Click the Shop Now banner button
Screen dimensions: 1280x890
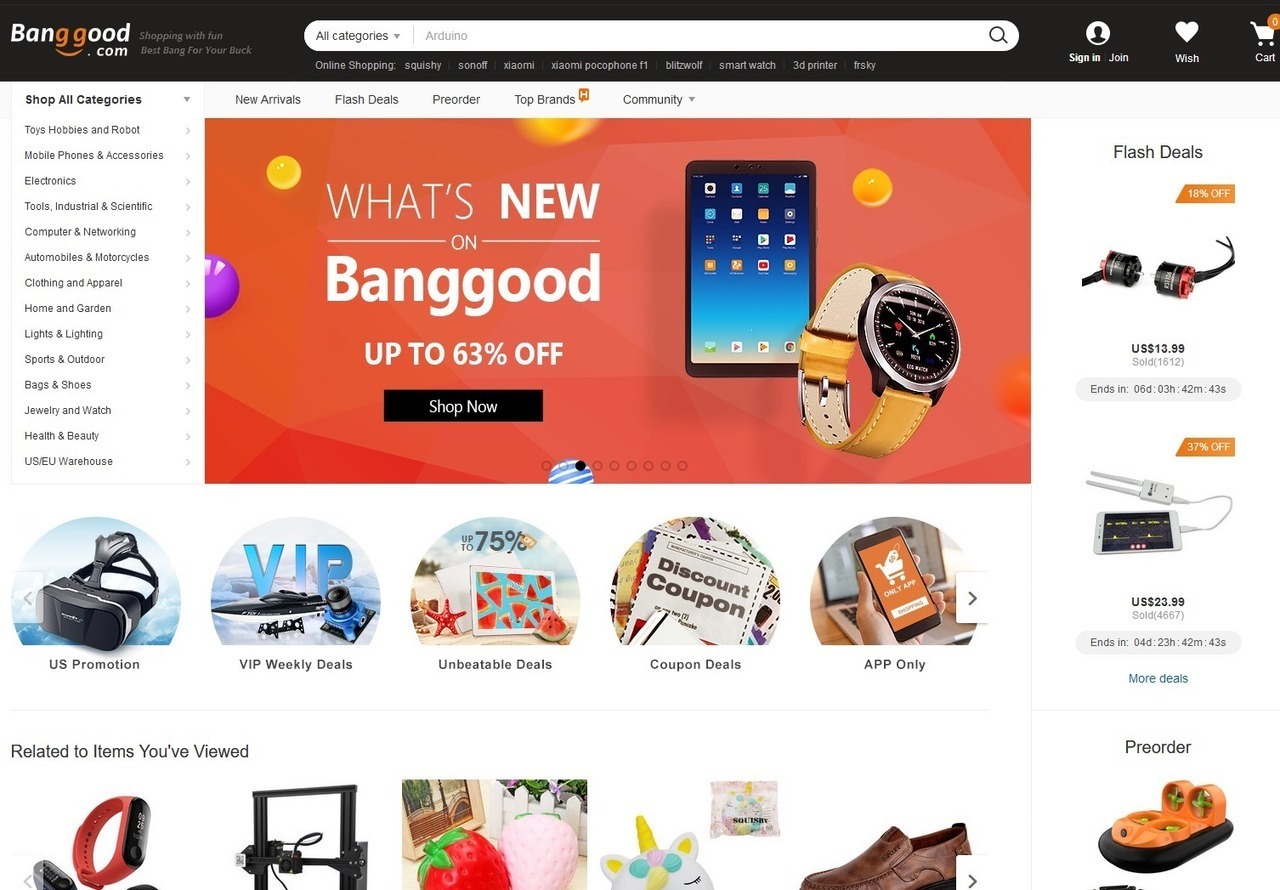click(x=463, y=406)
